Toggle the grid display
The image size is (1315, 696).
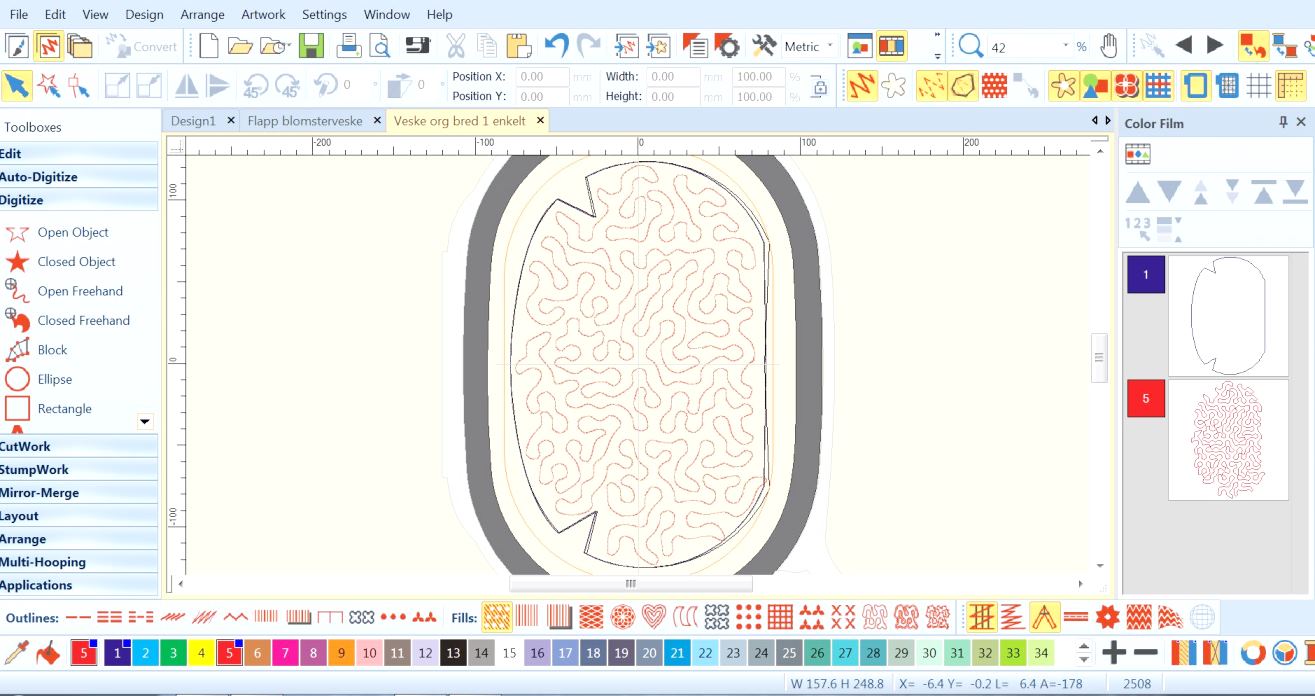tap(1259, 86)
